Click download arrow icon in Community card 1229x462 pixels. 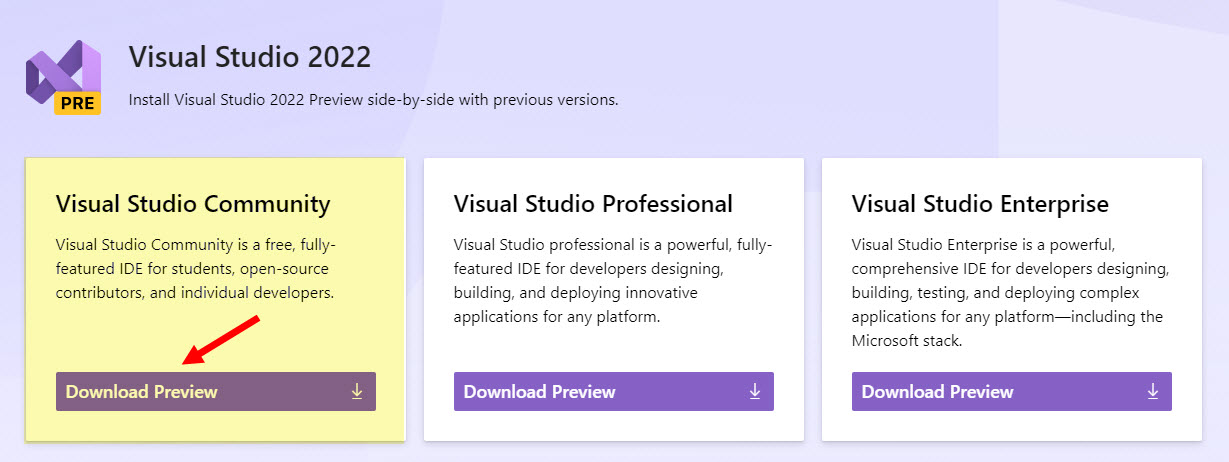357,392
